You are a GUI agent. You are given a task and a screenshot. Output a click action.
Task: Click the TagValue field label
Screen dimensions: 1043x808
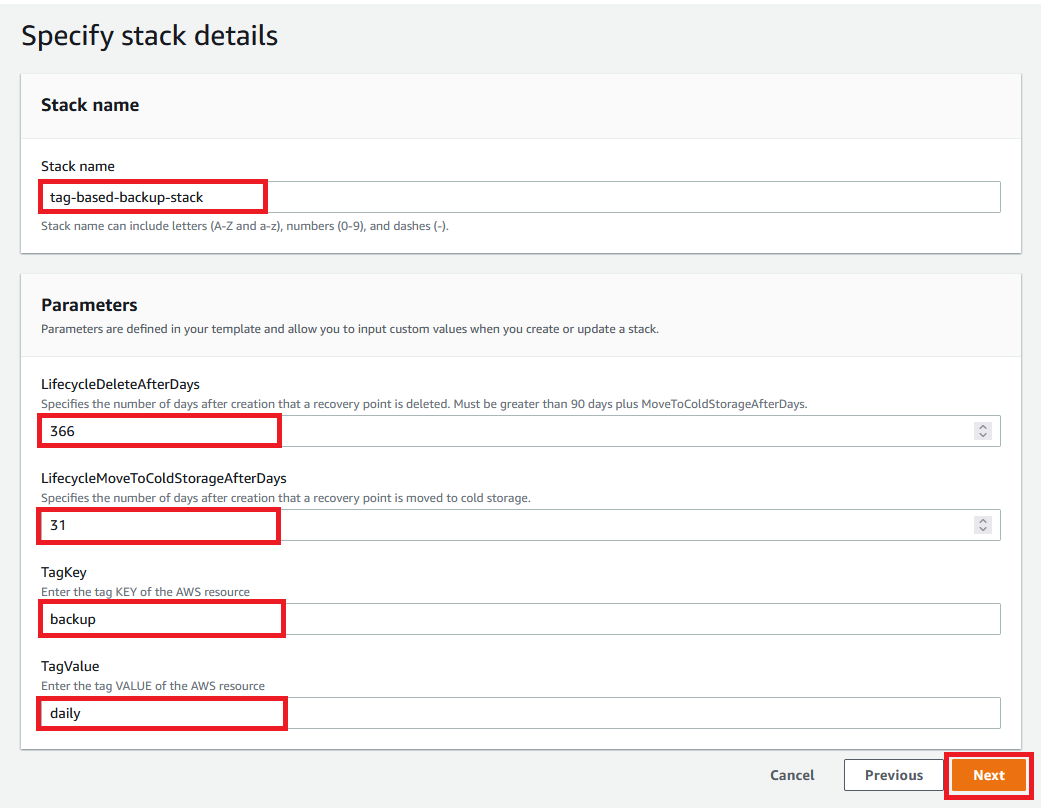click(70, 666)
